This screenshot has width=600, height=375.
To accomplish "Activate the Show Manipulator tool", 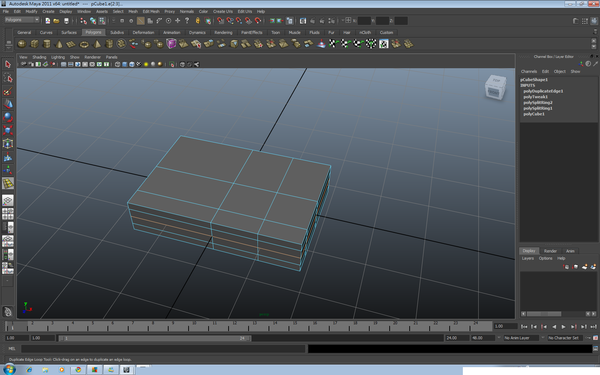I will point(8,170).
